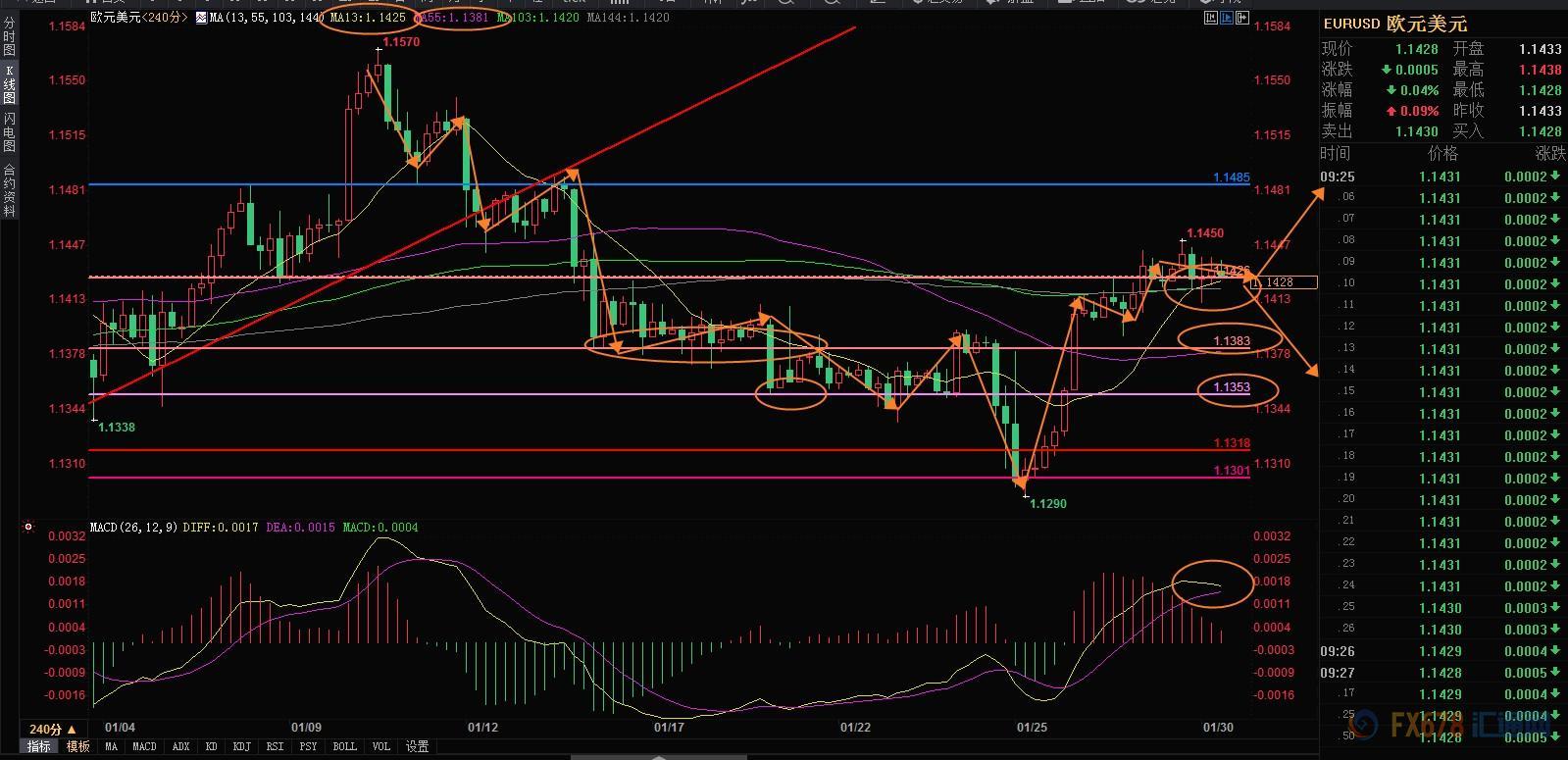This screenshot has height=760, width=1568.
Task: Apply the BOLL indicator
Action: point(344,747)
